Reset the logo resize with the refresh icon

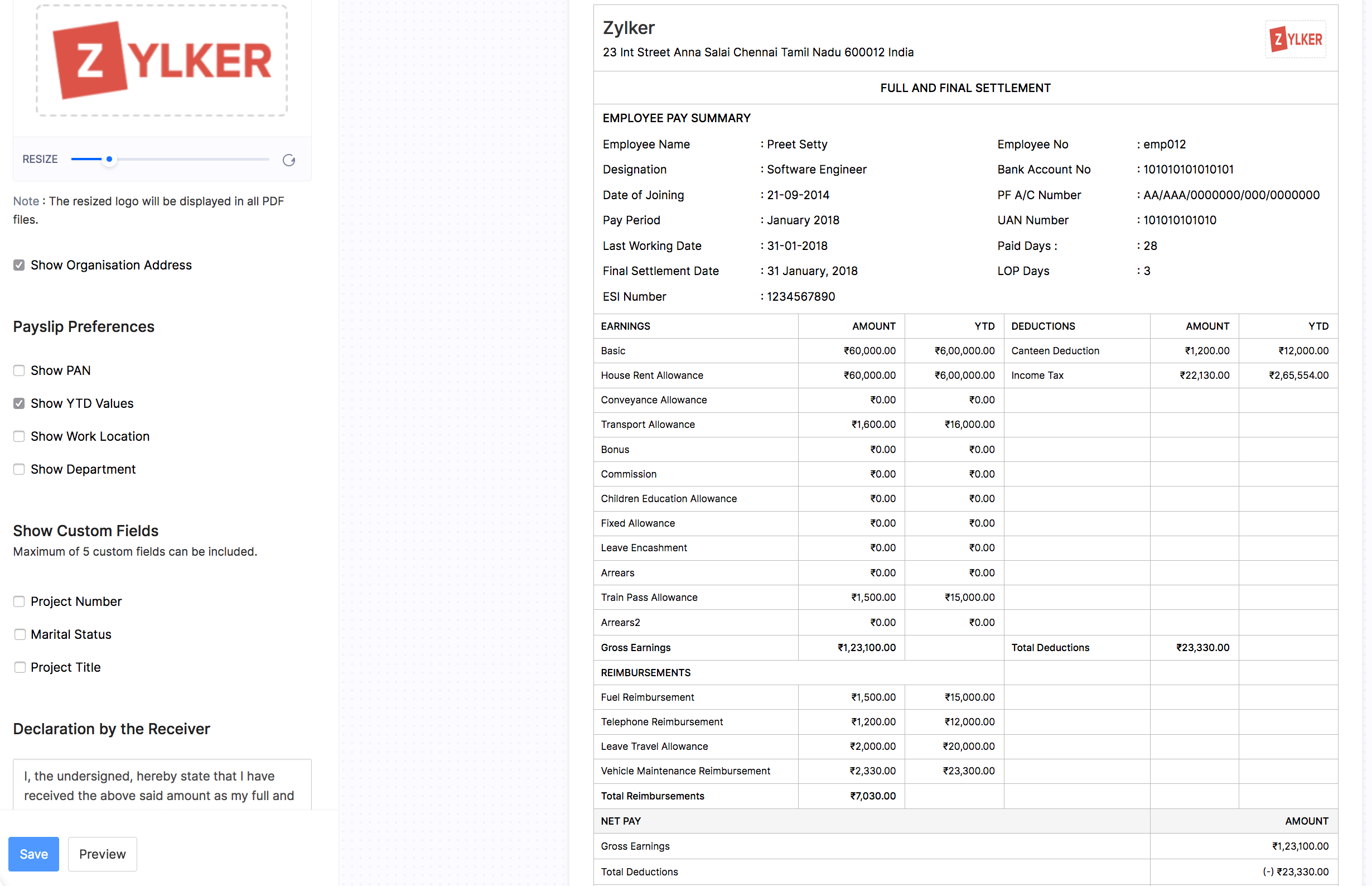pyautogui.click(x=289, y=160)
